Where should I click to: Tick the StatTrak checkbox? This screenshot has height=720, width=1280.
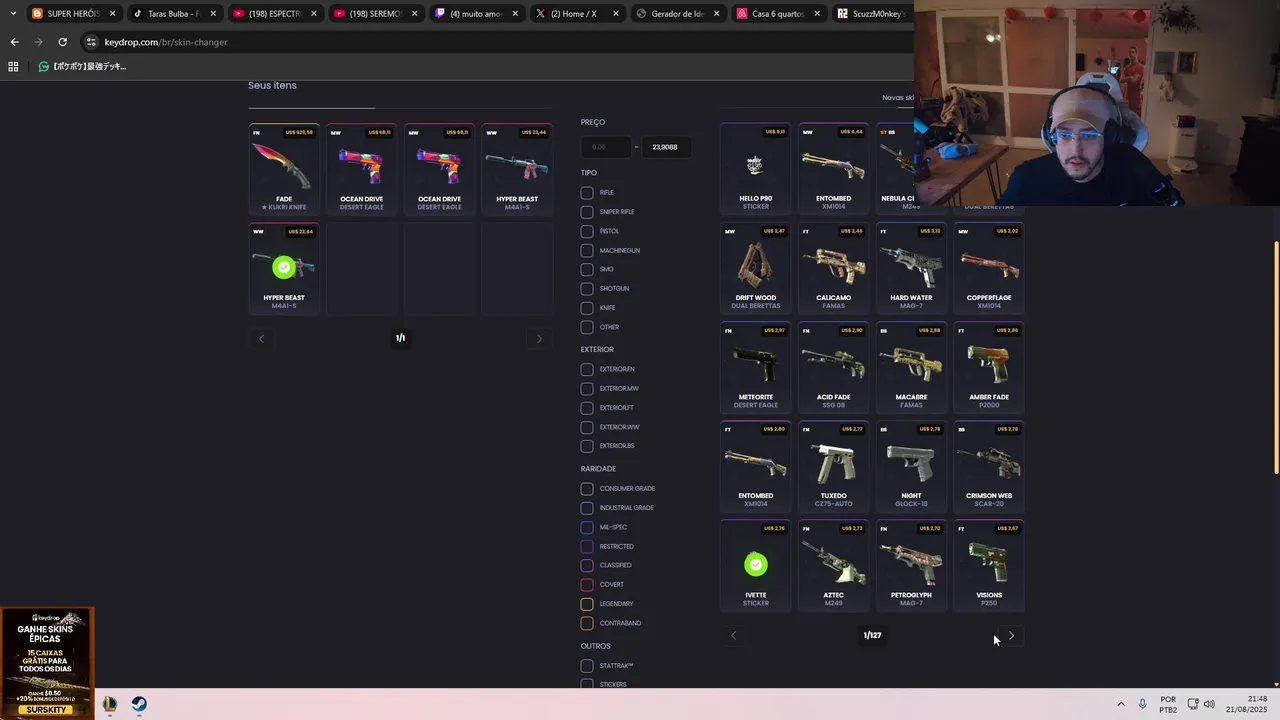587,666
